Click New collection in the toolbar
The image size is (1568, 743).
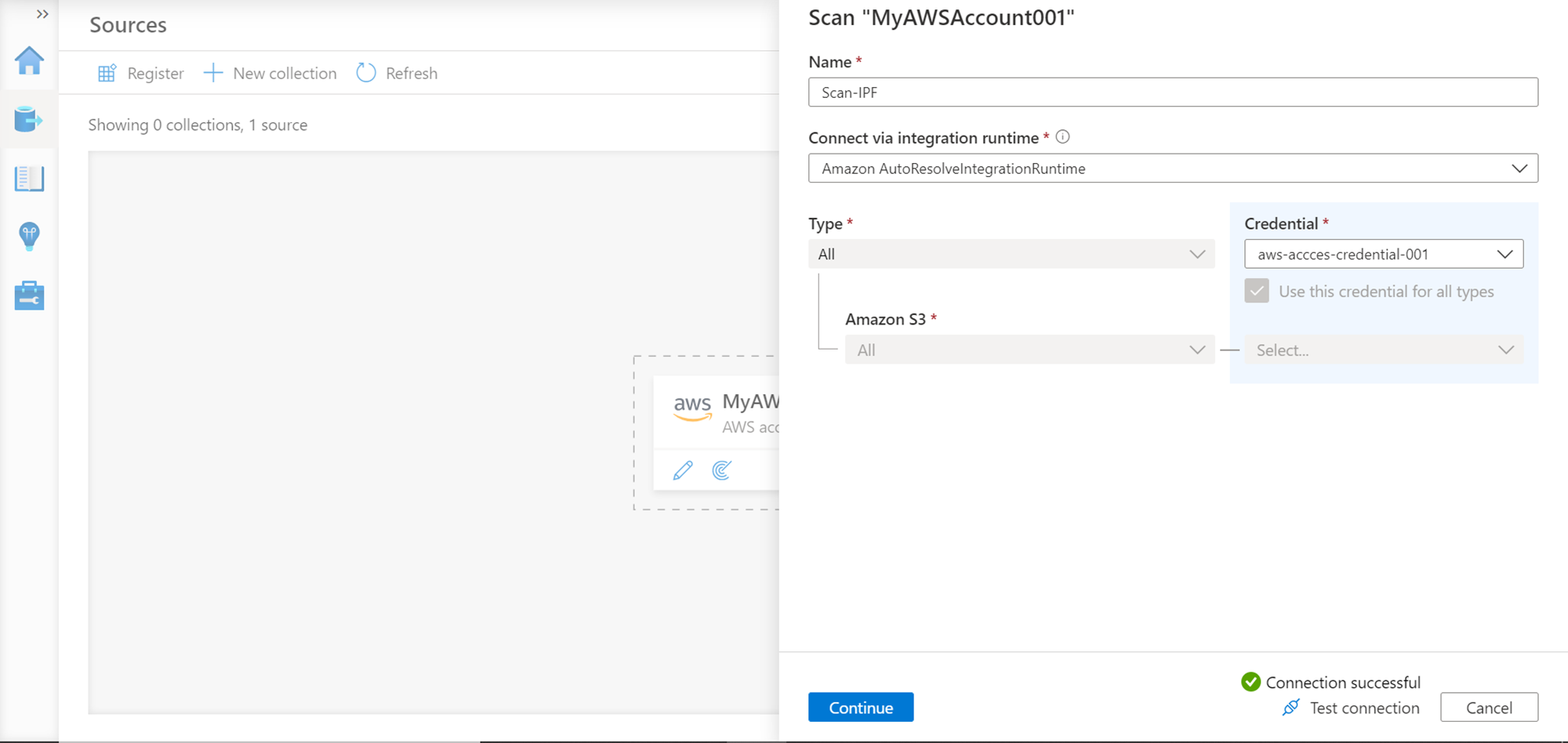[x=270, y=73]
